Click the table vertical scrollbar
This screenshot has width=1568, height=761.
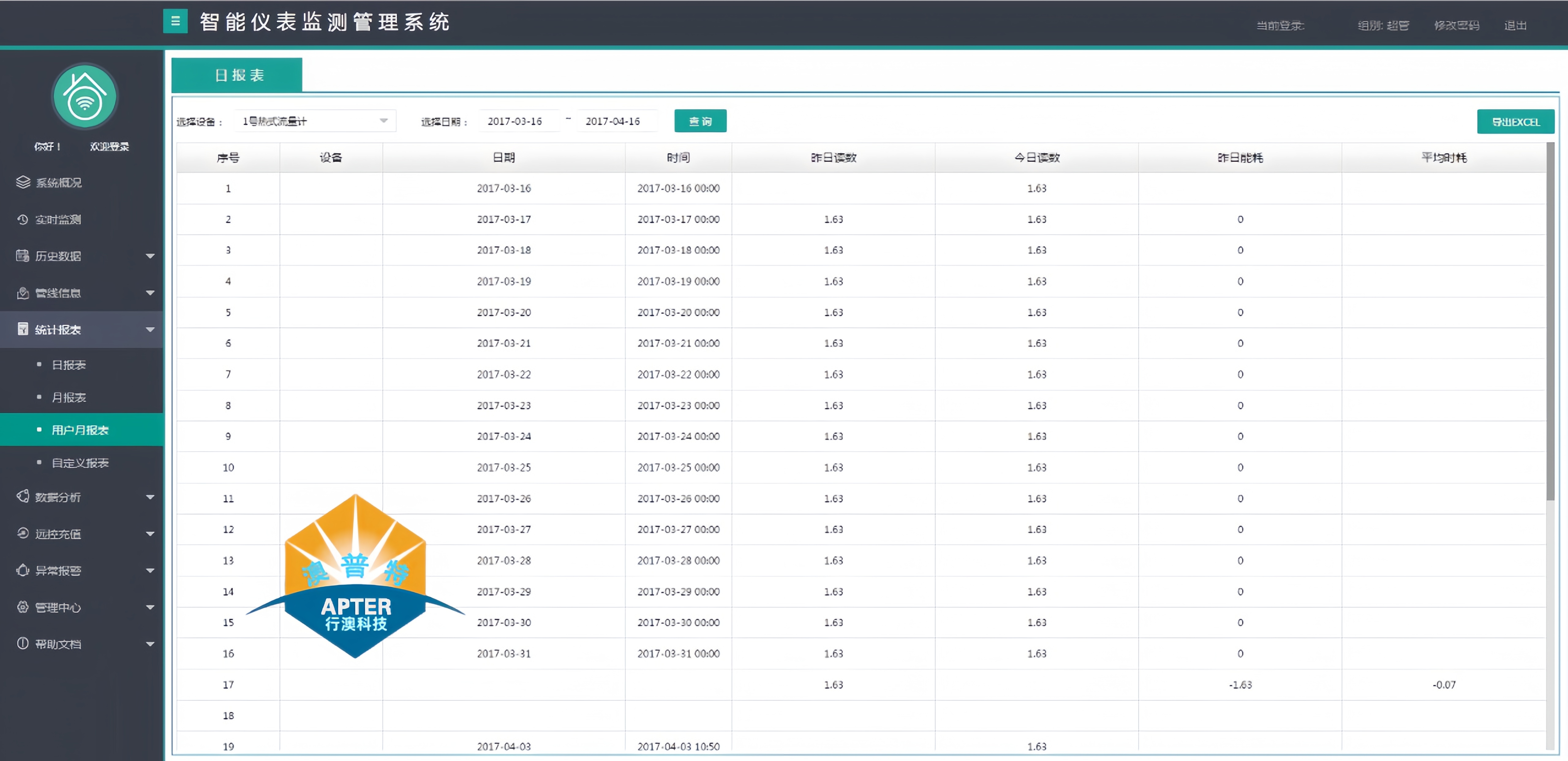point(1551,321)
